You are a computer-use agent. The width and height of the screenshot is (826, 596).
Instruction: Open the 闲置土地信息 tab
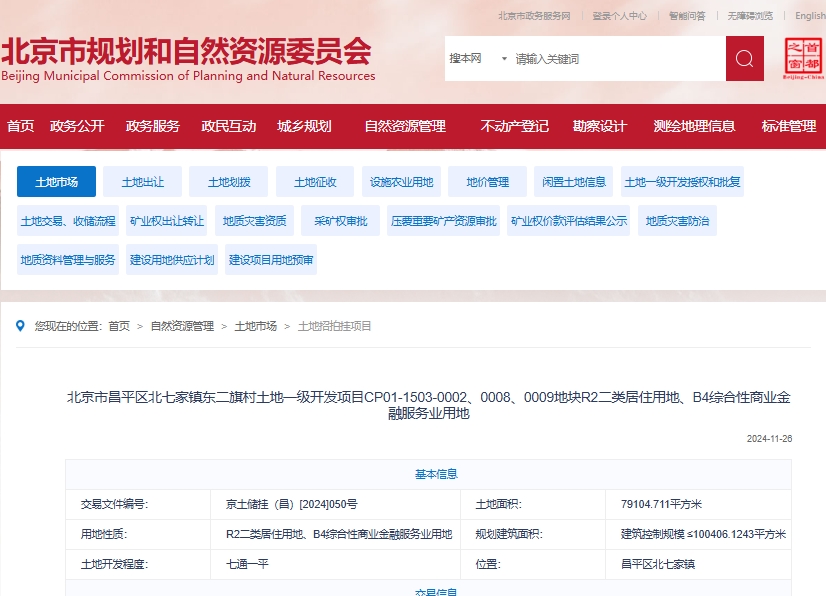tap(574, 182)
